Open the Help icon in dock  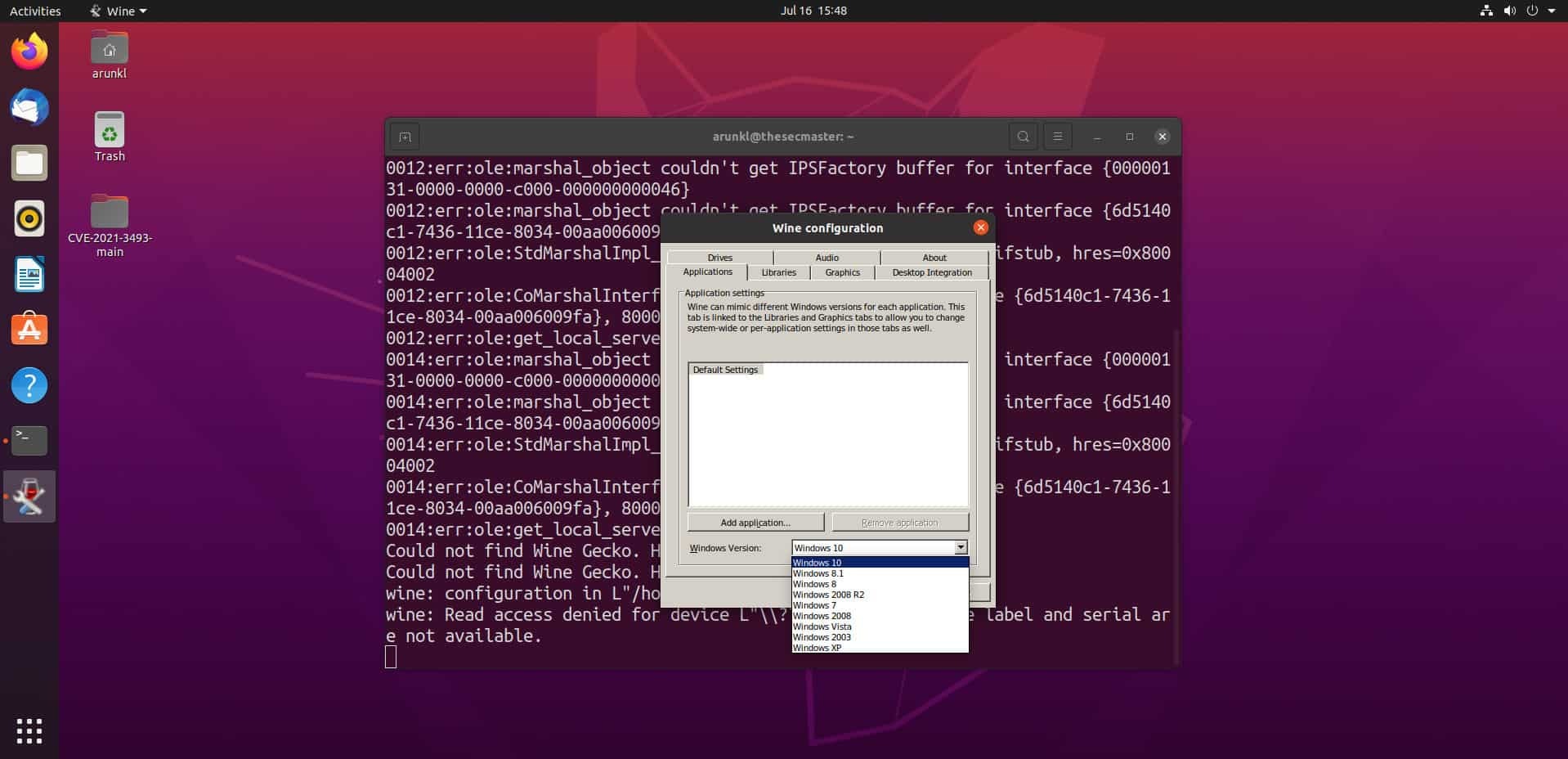coord(29,385)
